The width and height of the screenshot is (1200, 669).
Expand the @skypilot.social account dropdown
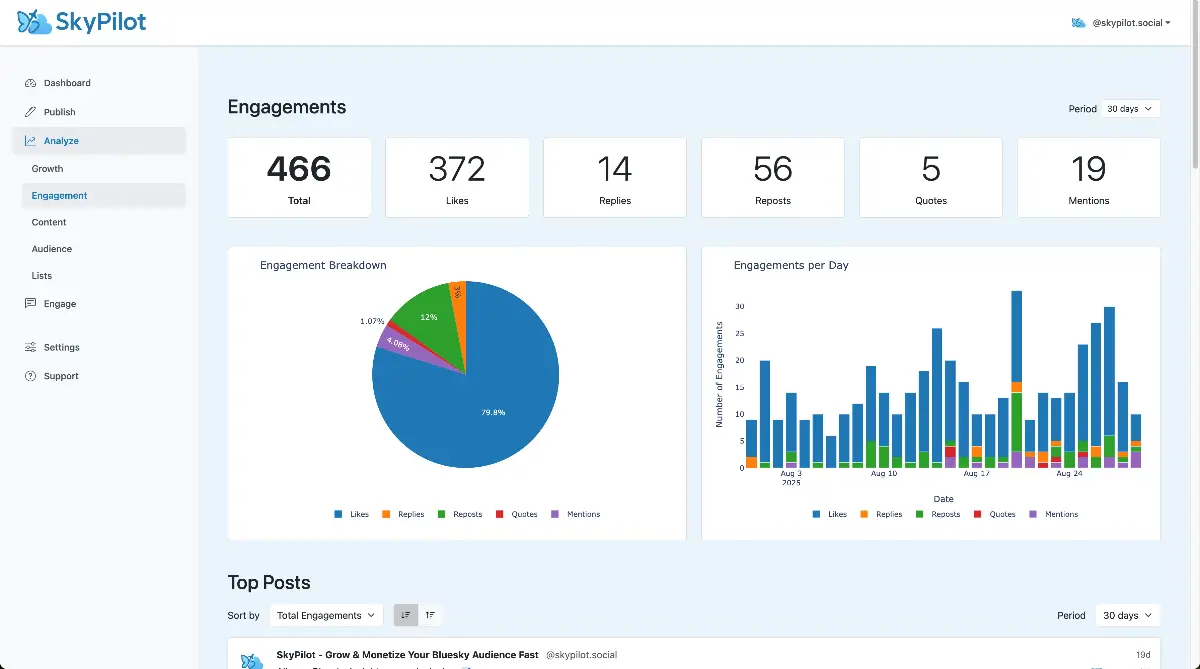coord(1121,22)
